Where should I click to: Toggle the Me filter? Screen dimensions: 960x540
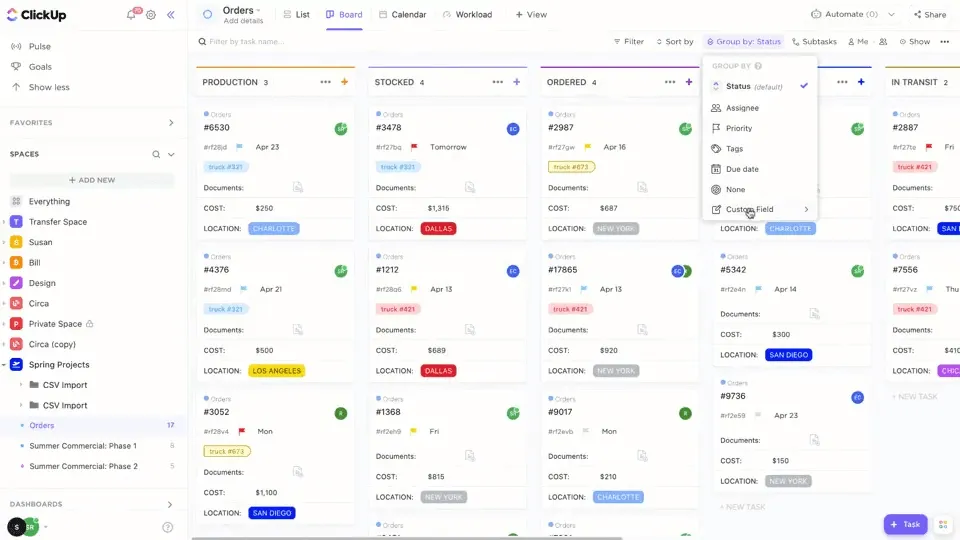[x=858, y=42]
